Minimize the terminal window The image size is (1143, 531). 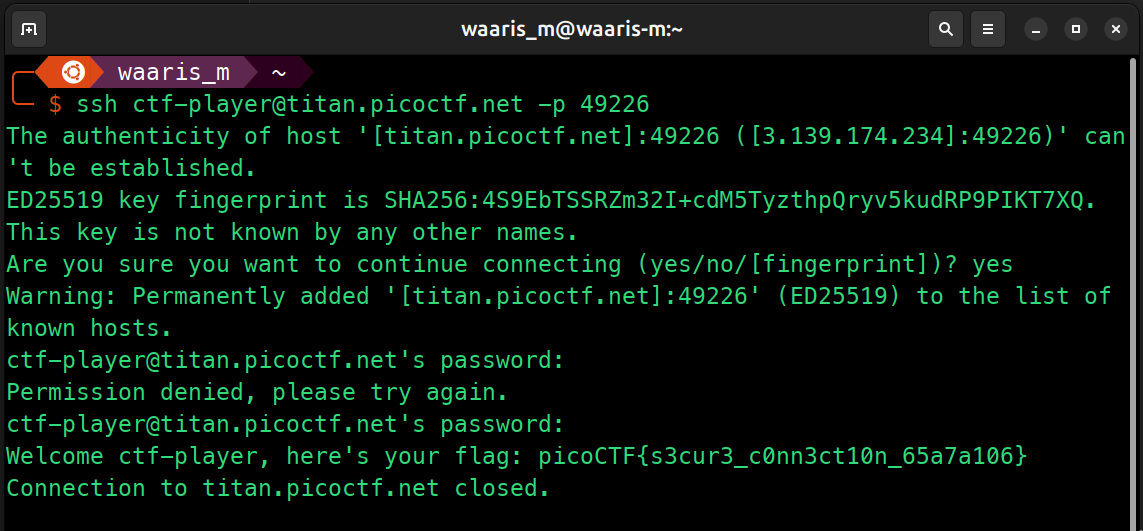pyautogui.click(x=1036, y=30)
